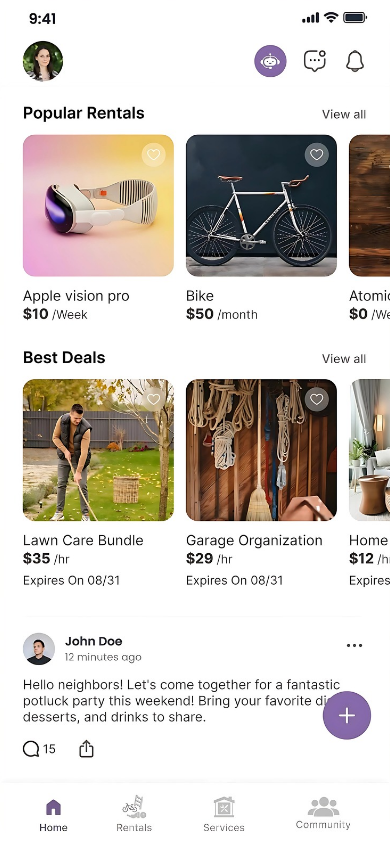View all Popular Rentals
The height and width of the screenshot is (844, 390).
pos(344,114)
